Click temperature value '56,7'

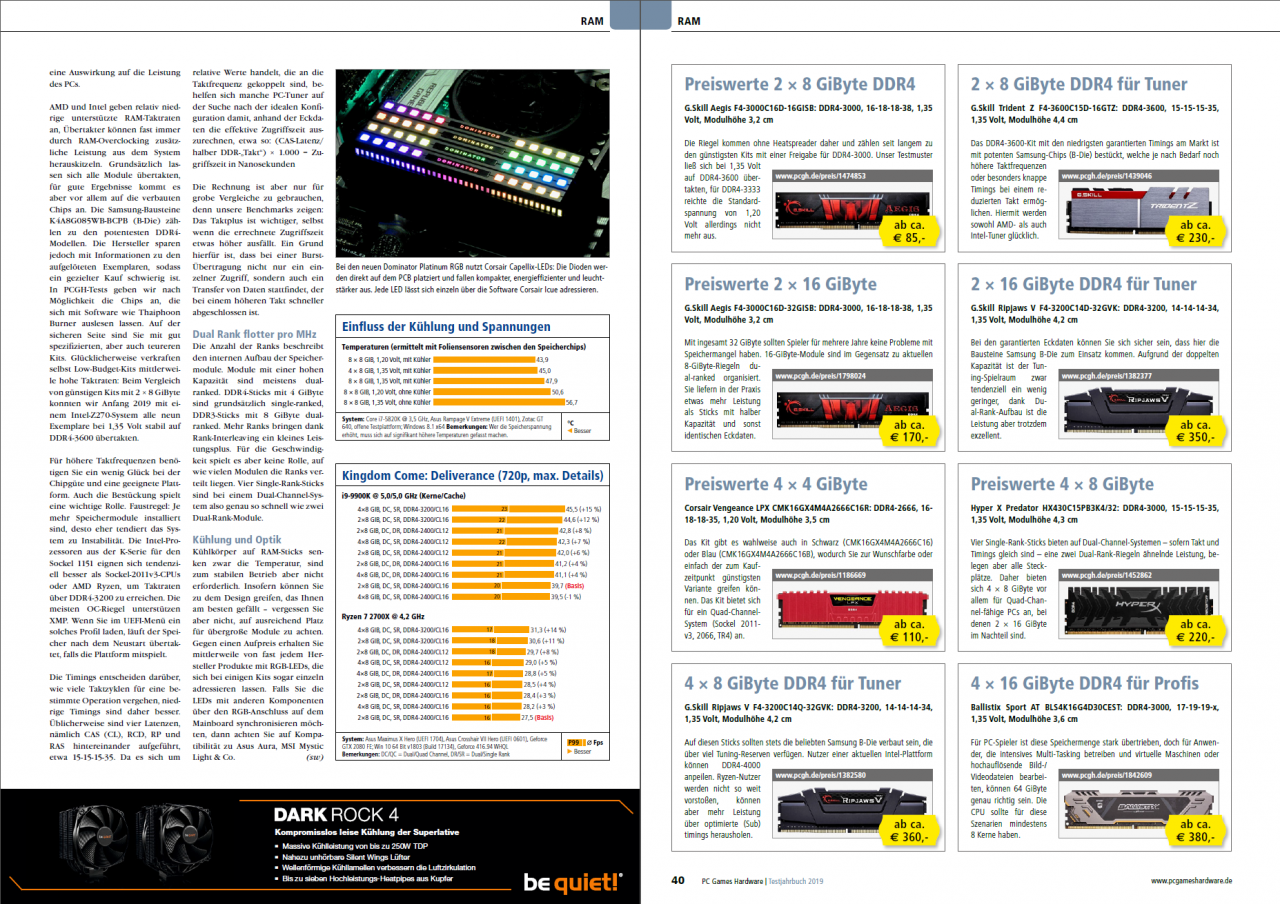tap(572, 402)
